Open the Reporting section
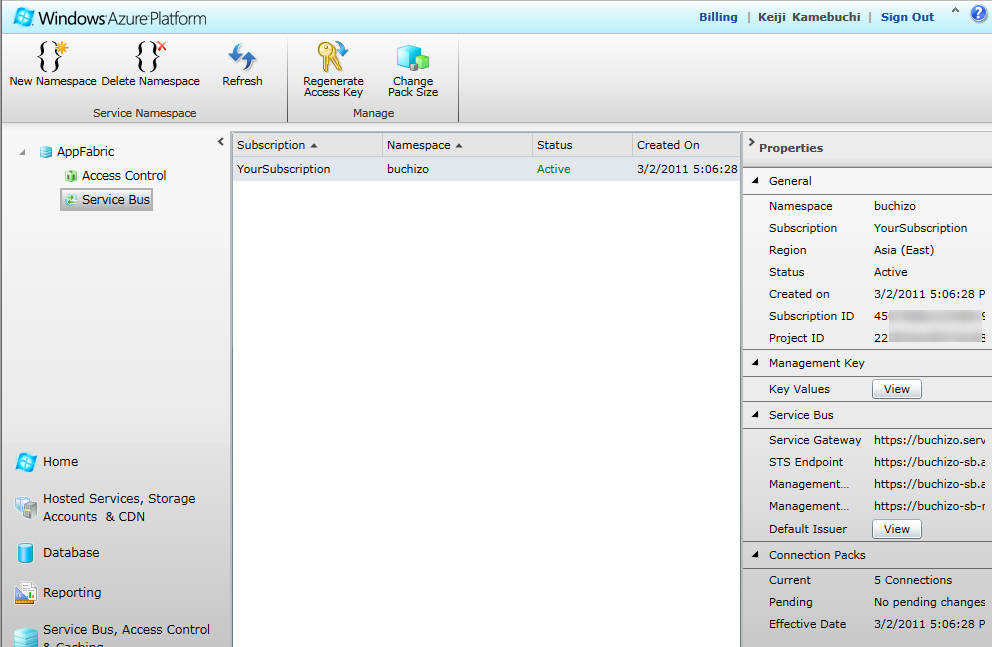992x647 pixels. pyautogui.click(x=71, y=593)
